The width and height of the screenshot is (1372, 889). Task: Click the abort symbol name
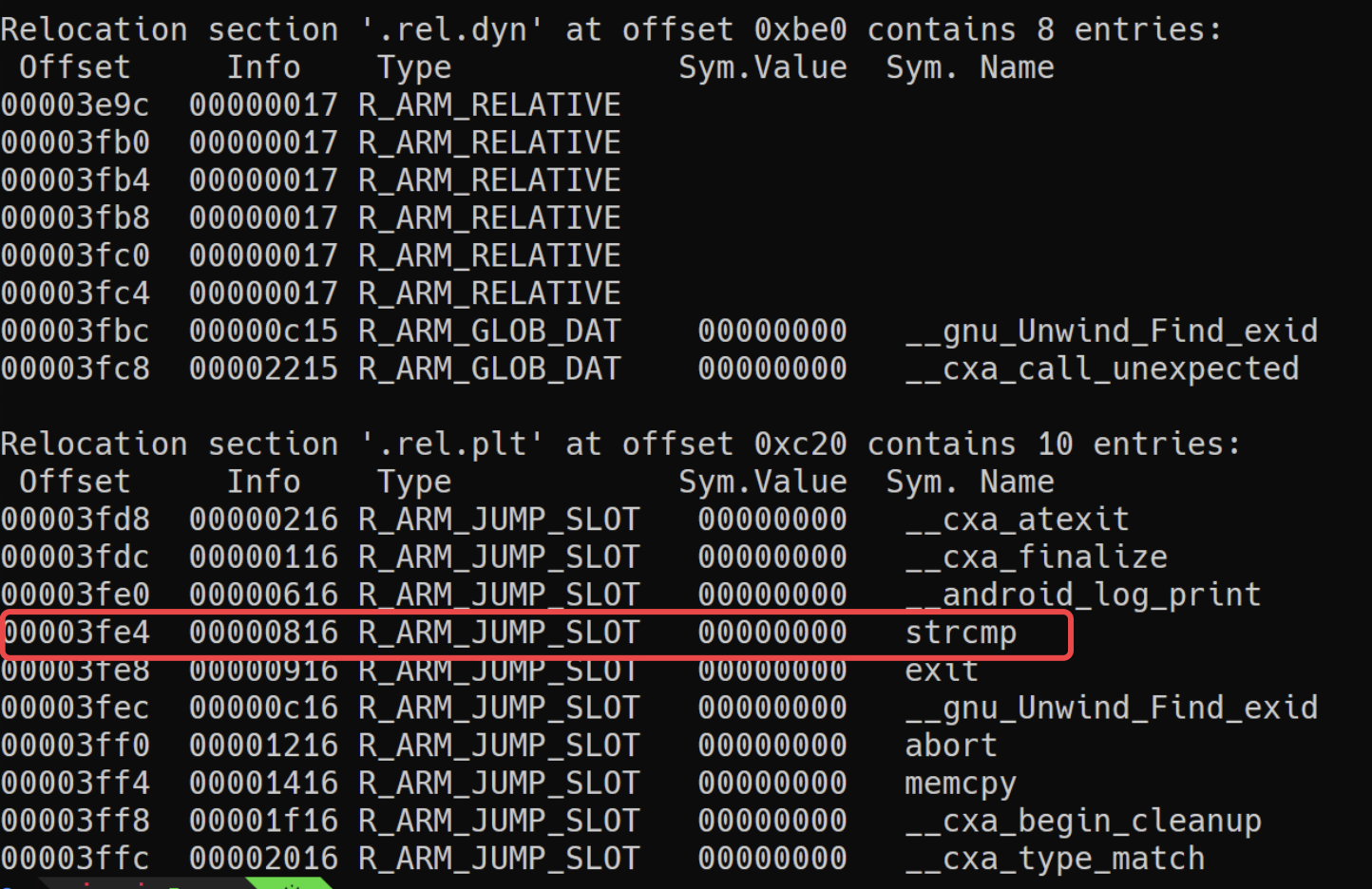tap(951, 746)
